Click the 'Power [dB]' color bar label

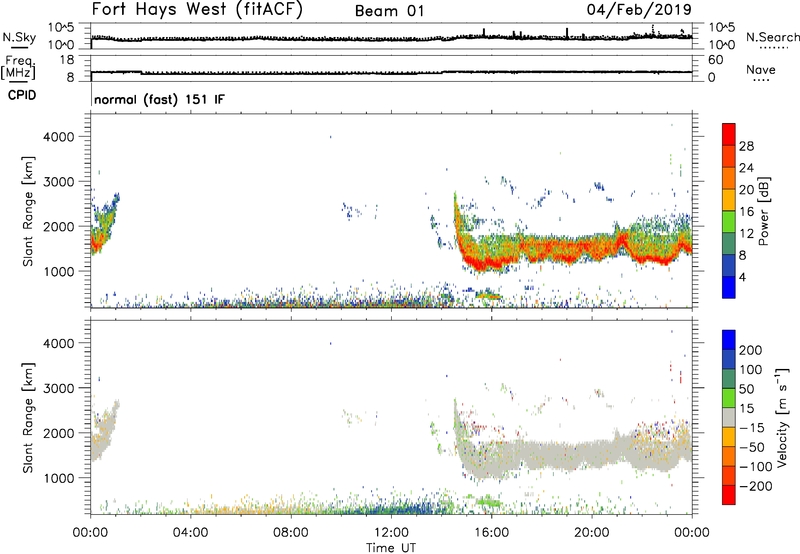pos(764,211)
